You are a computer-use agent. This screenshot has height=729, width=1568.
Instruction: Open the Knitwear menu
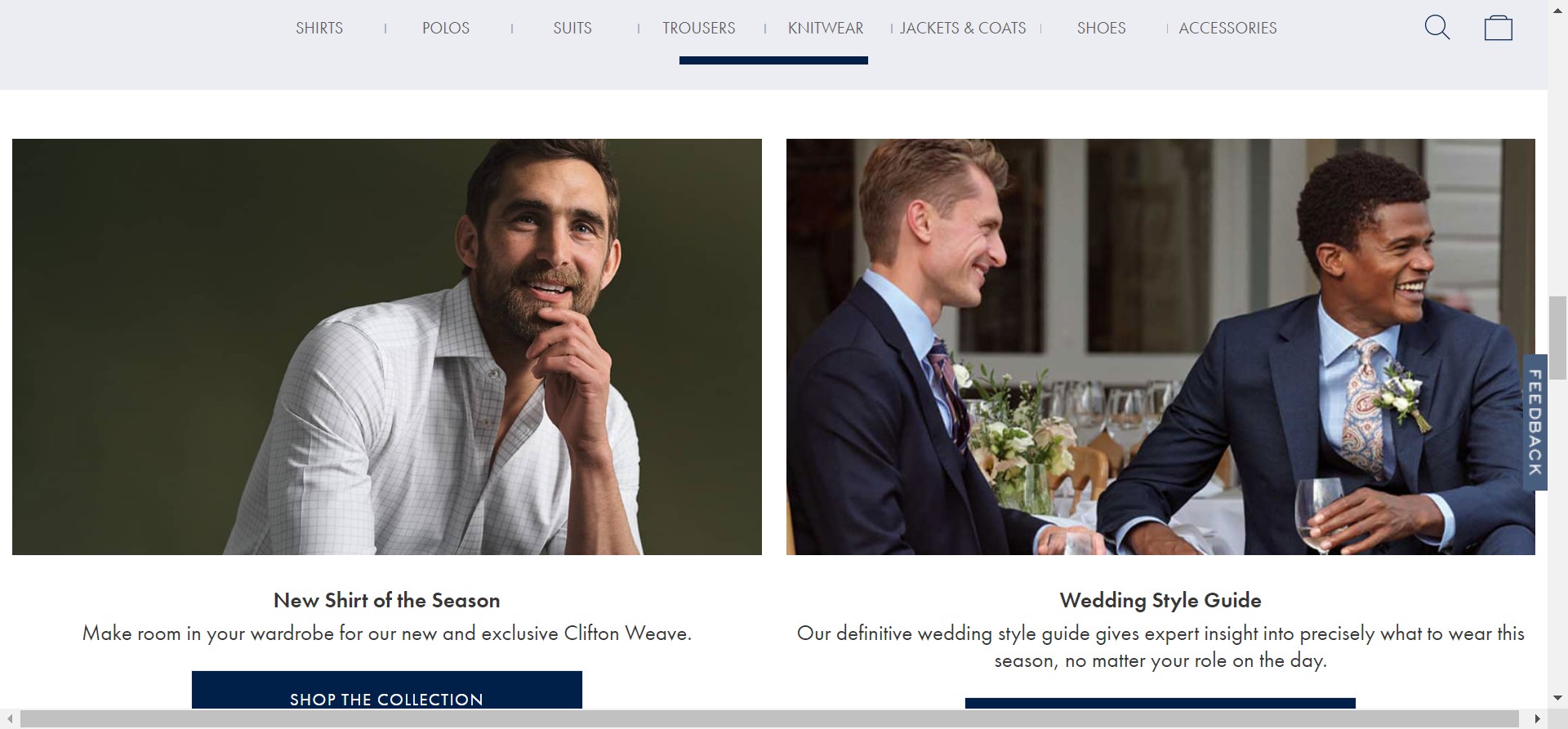coord(826,28)
